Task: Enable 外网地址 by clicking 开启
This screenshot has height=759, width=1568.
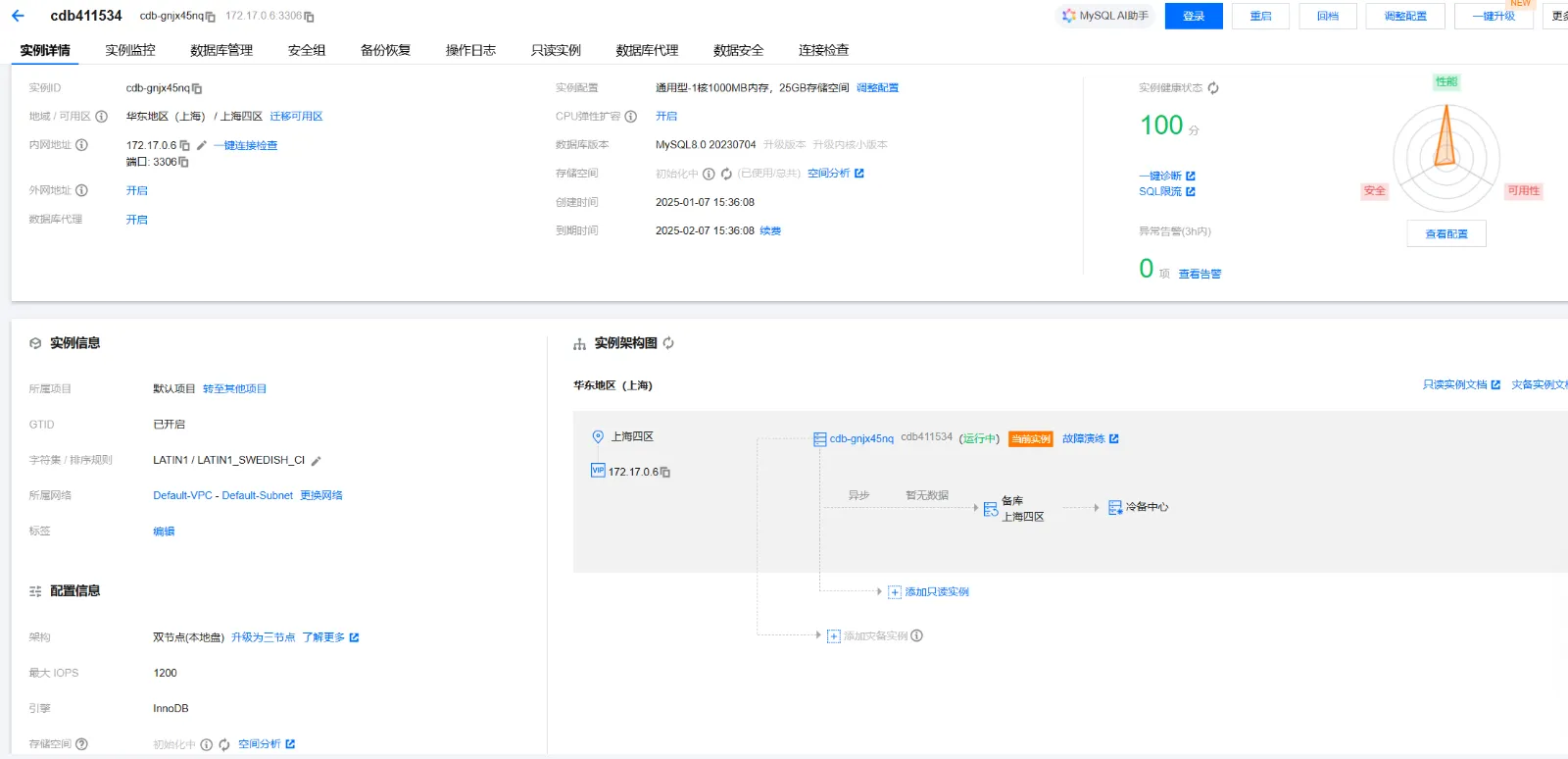Action: (137, 191)
